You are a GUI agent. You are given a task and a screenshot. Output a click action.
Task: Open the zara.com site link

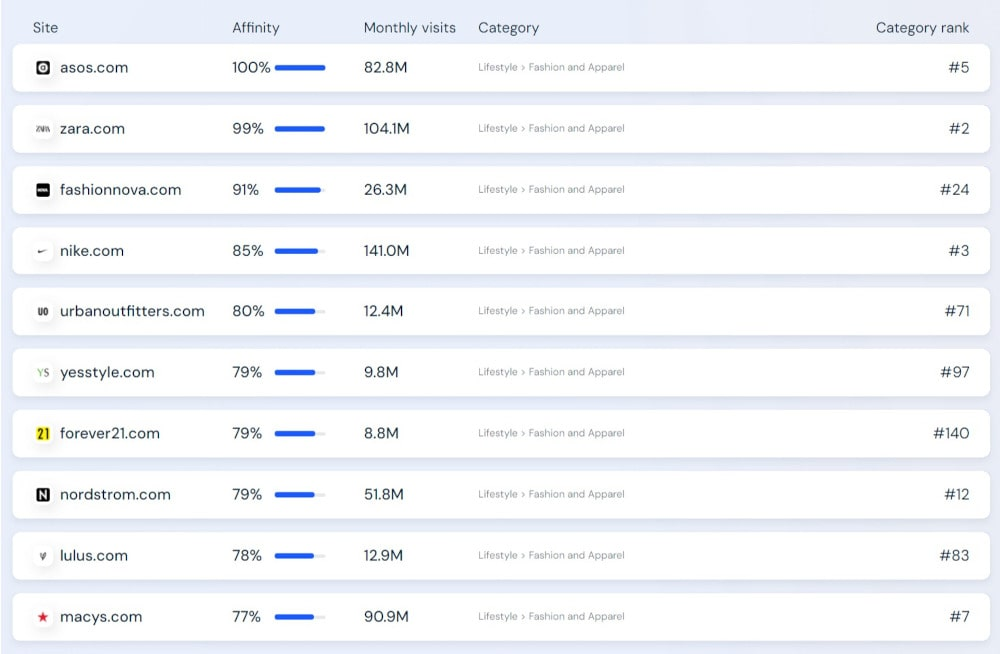(92, 129)
